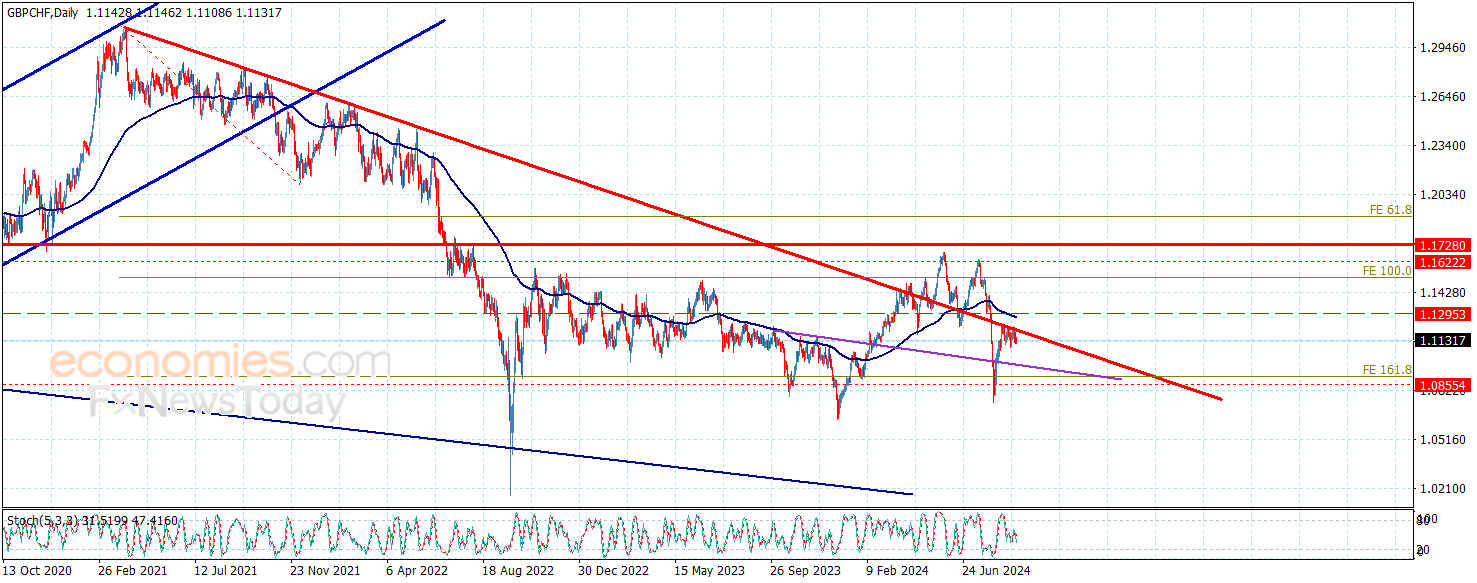This screenshot has width=1477, height=583.
Task: Click the FE 100.0 Fibonacci label
Action: coord(1388,271)
